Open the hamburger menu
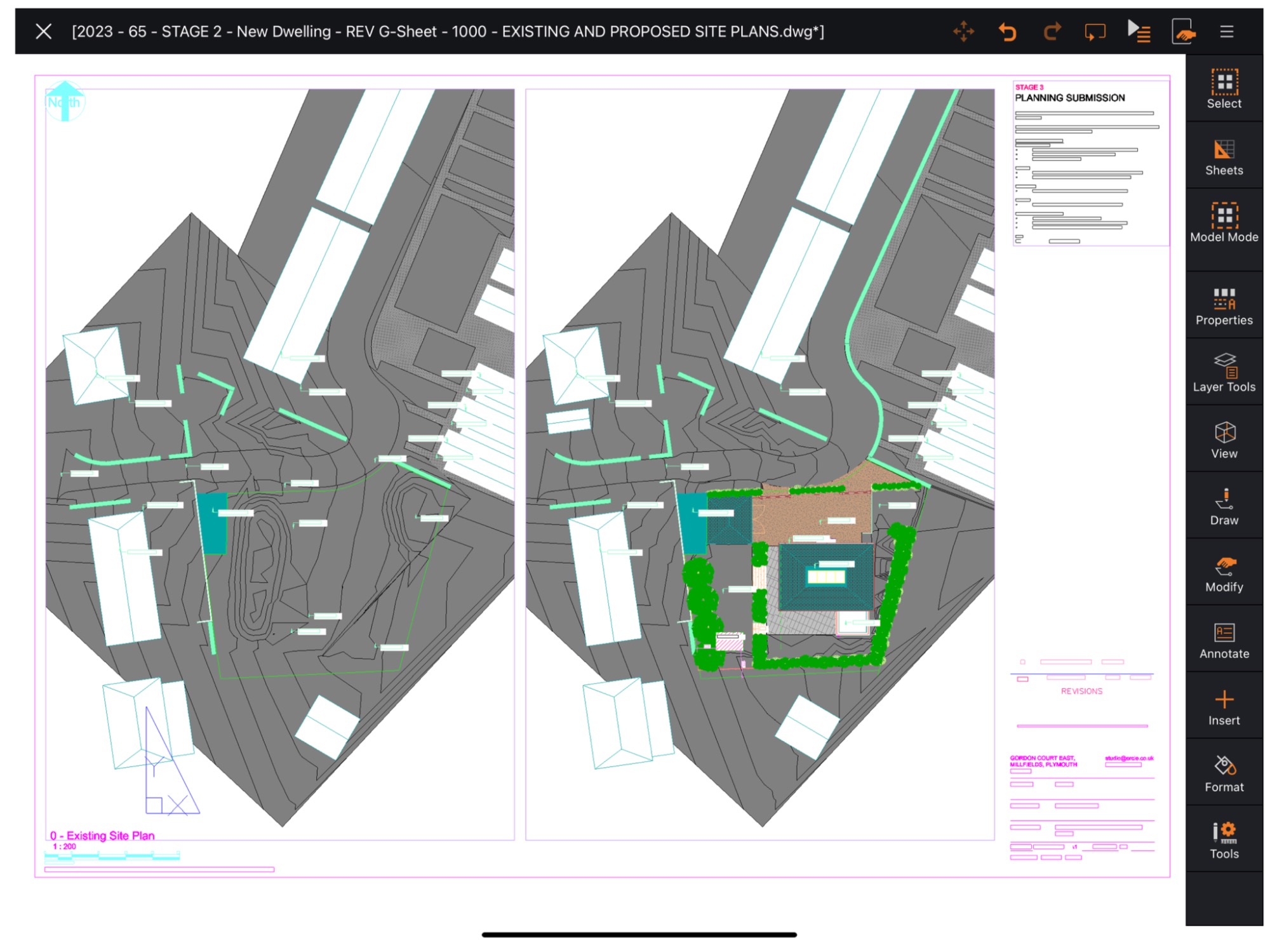Image resolution: width=1270 pixels, height=952 pixels. point(1226,31)
